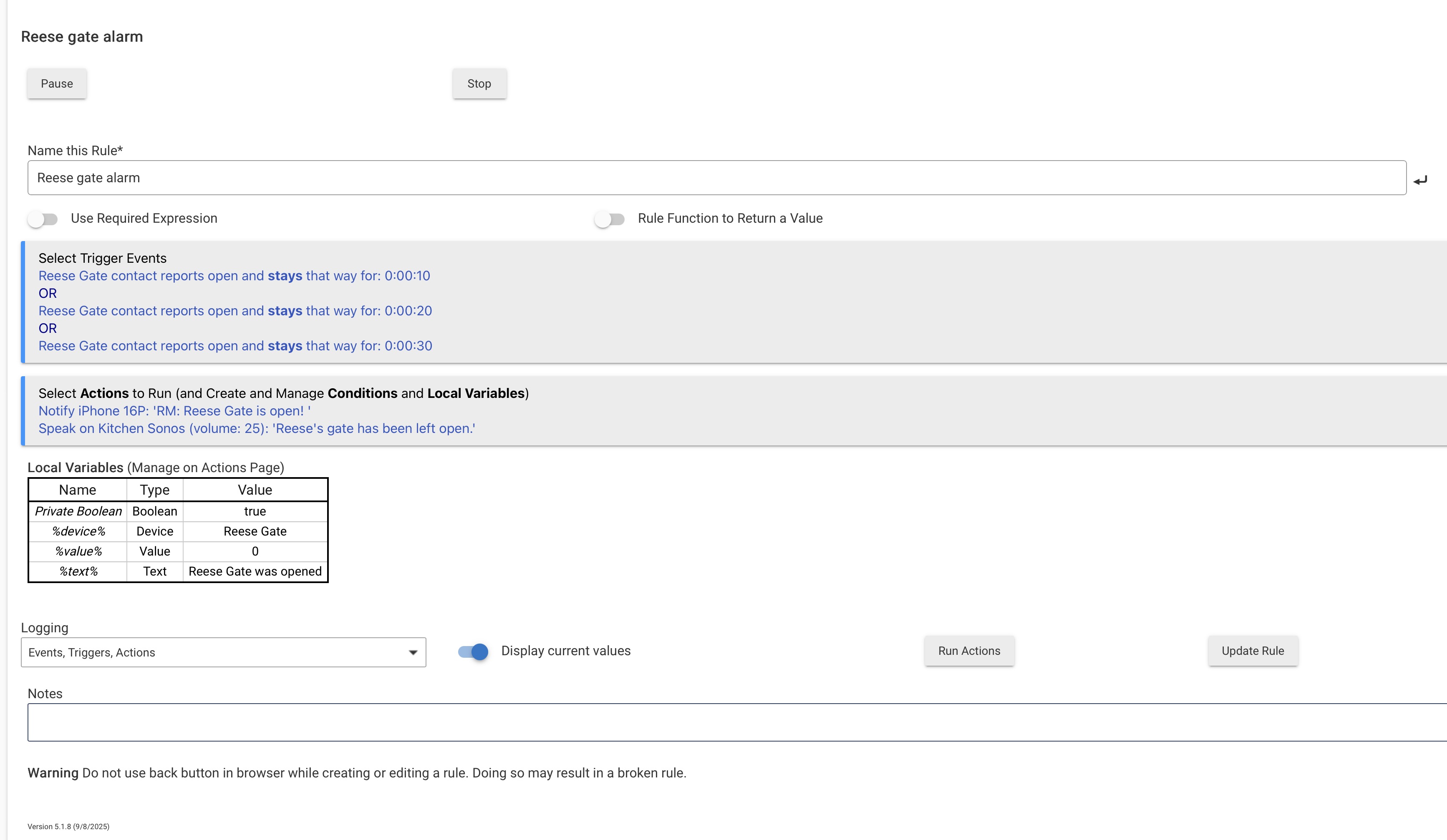The width and height of the screenshot is (1447, 840).
Task: Click the Select Actions to Run heading
Action: [x=283, y=393]
